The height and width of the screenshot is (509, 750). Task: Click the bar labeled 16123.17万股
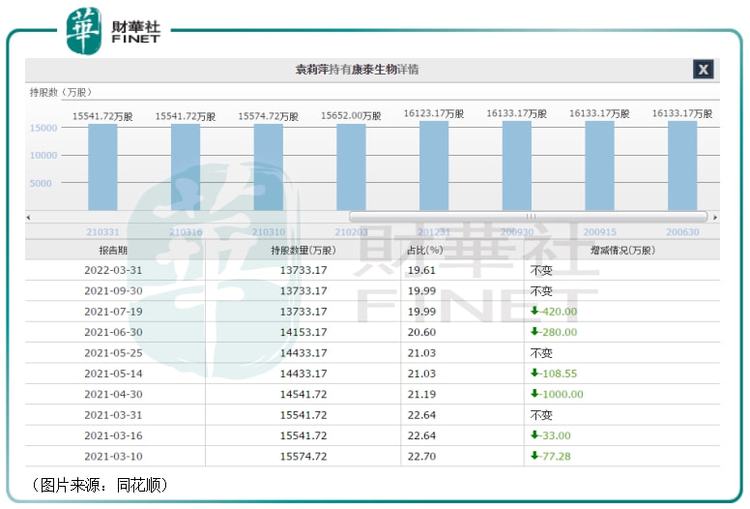coord(434,165)
